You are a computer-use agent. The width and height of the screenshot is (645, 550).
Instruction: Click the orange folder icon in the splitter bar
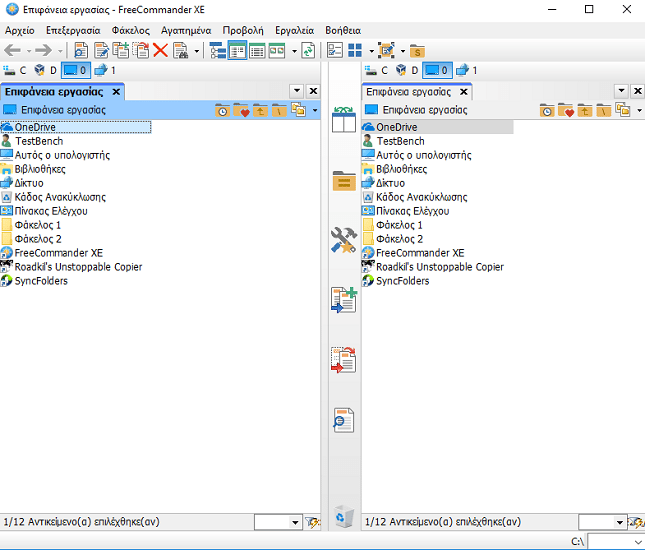coord(344,181)
